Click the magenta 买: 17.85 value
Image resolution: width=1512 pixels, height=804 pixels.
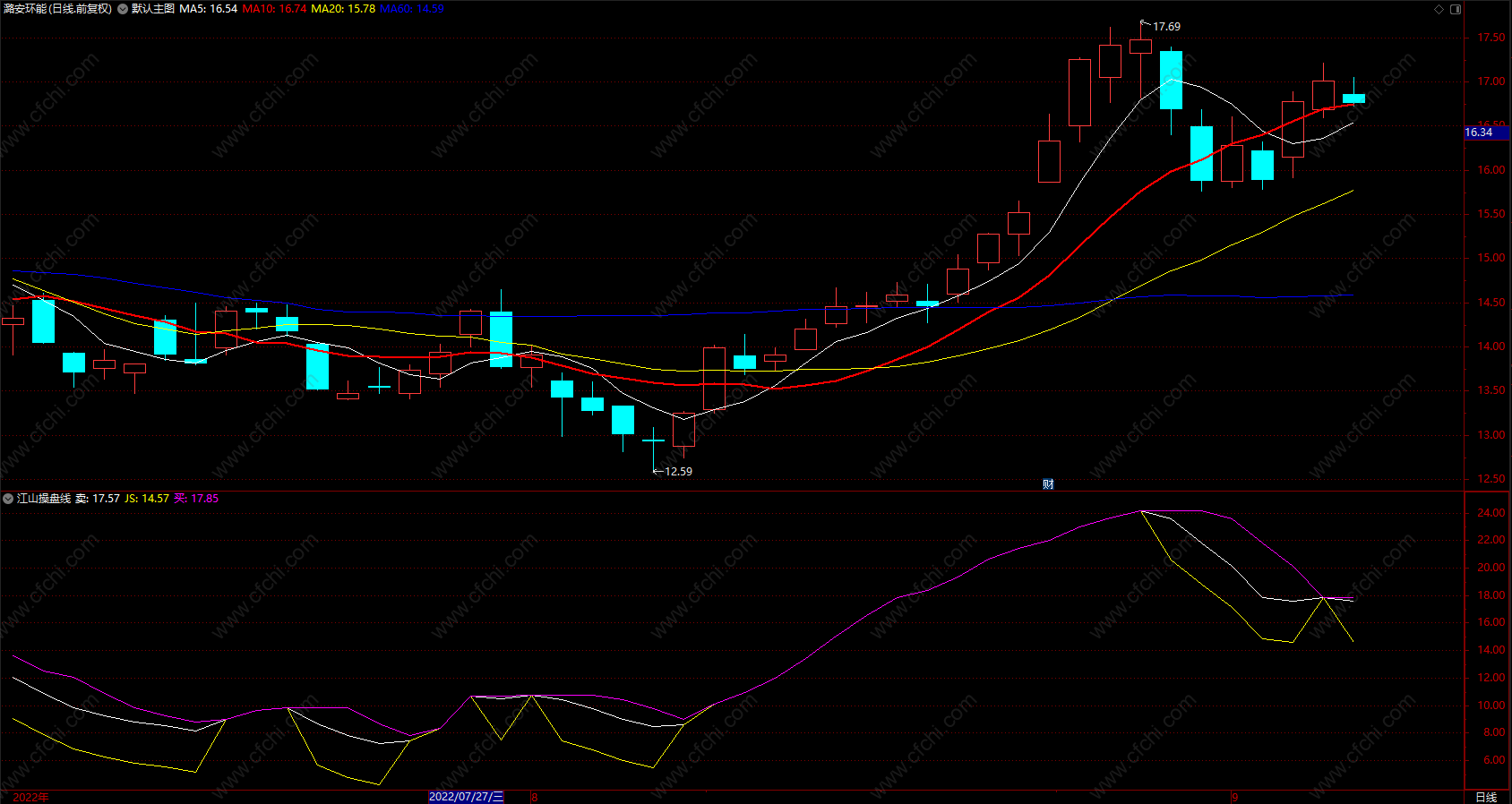pyautogui.click(x=196, y=499)
